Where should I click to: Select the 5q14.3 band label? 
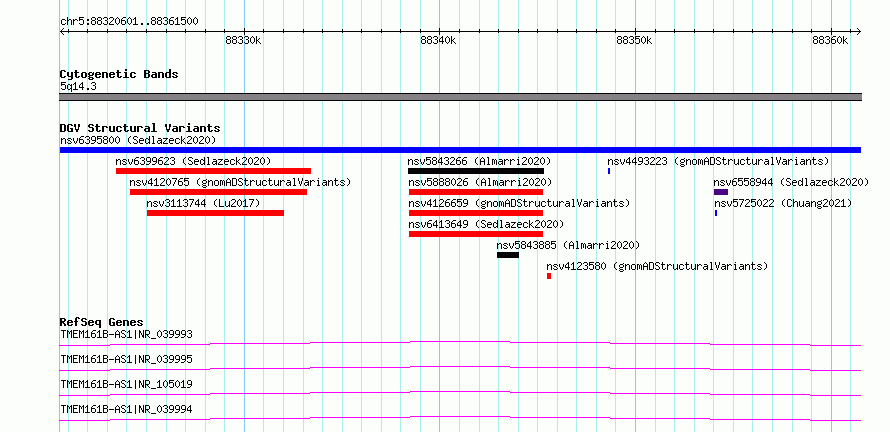[78, 86]
